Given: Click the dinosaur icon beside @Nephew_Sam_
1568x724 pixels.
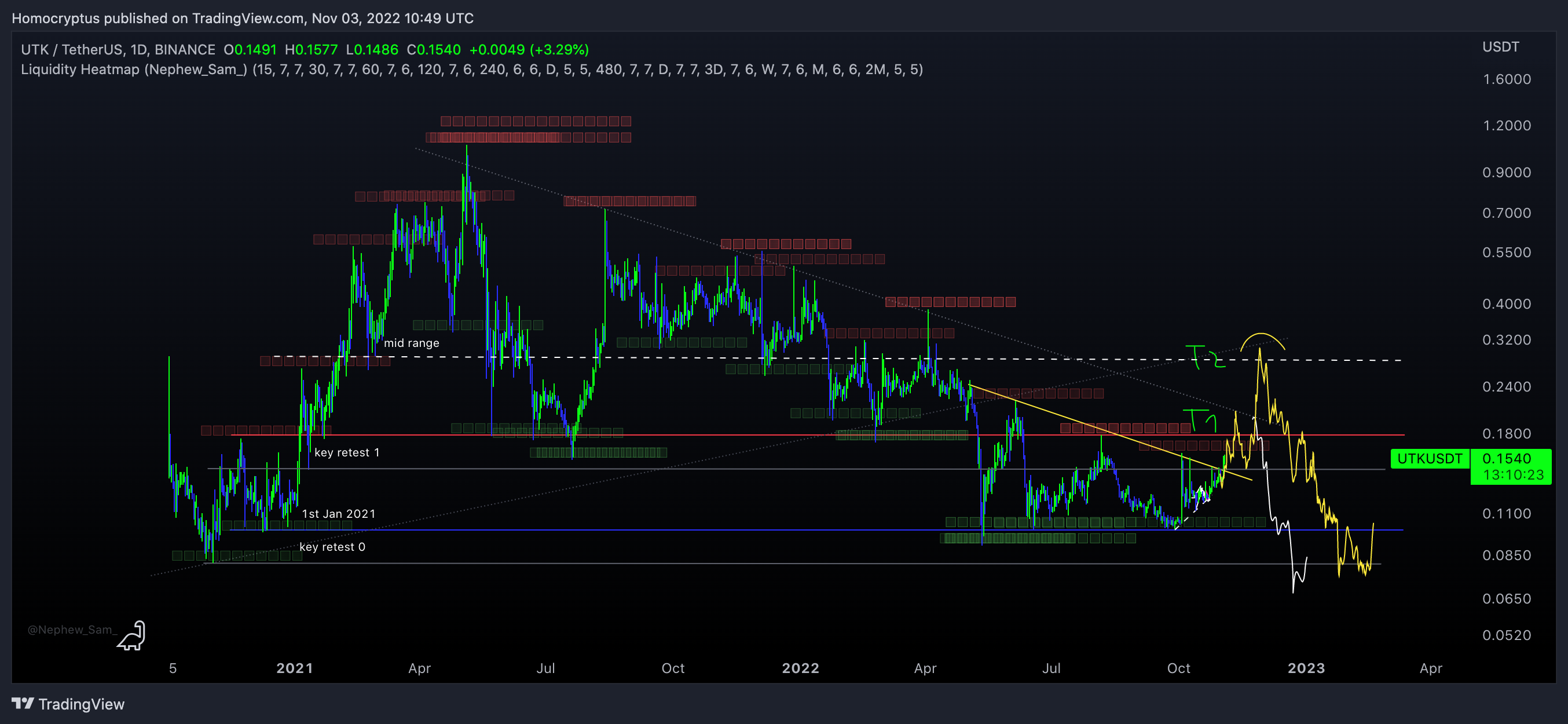Looking at the screenshot, I should pyautogui.click(x=132, y=635).
